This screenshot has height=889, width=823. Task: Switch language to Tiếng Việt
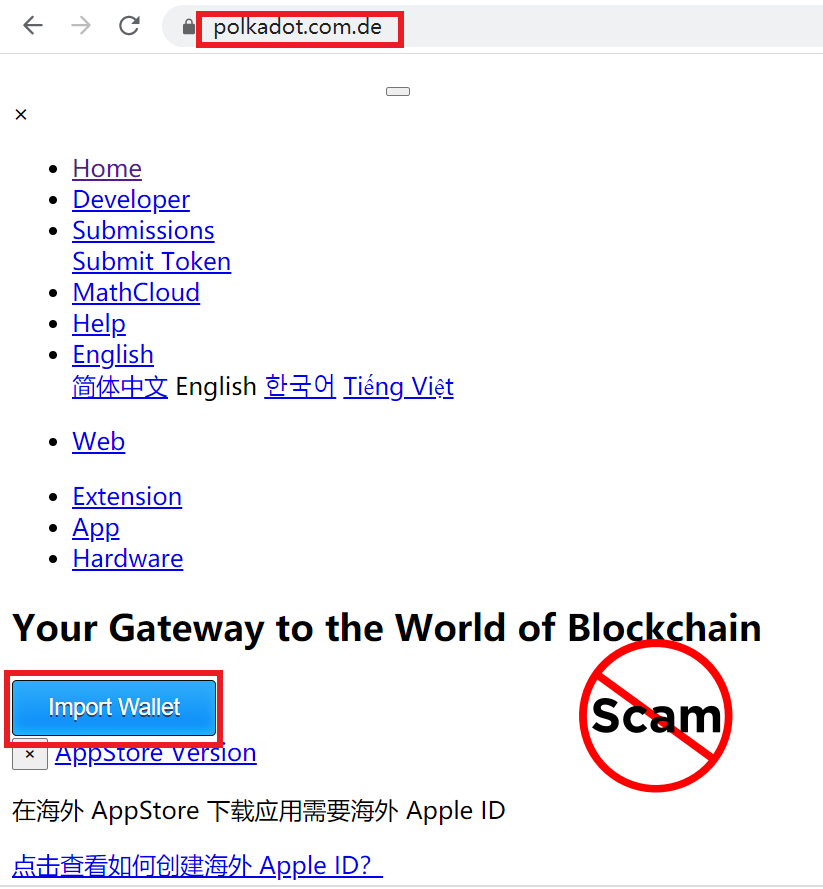(398, 387)
